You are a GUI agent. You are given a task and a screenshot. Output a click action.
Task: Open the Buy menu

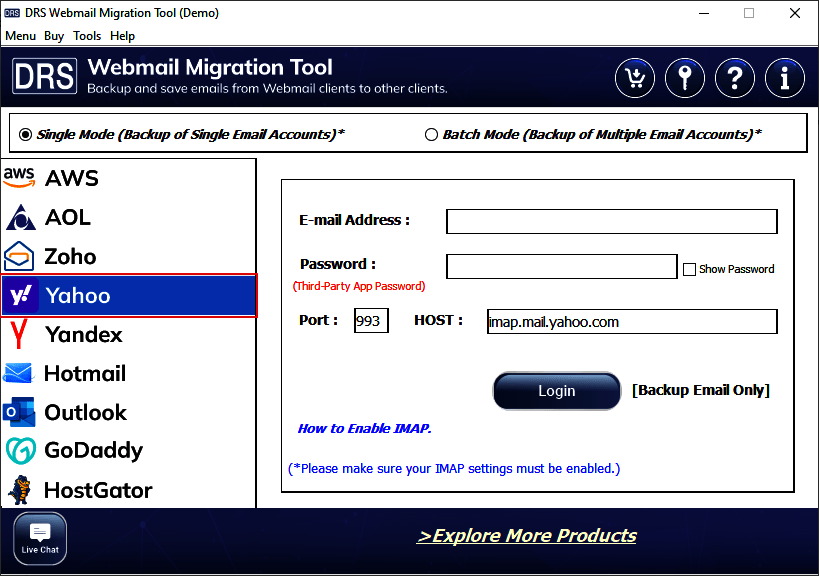pyautogui.click(x=54, y=36)
